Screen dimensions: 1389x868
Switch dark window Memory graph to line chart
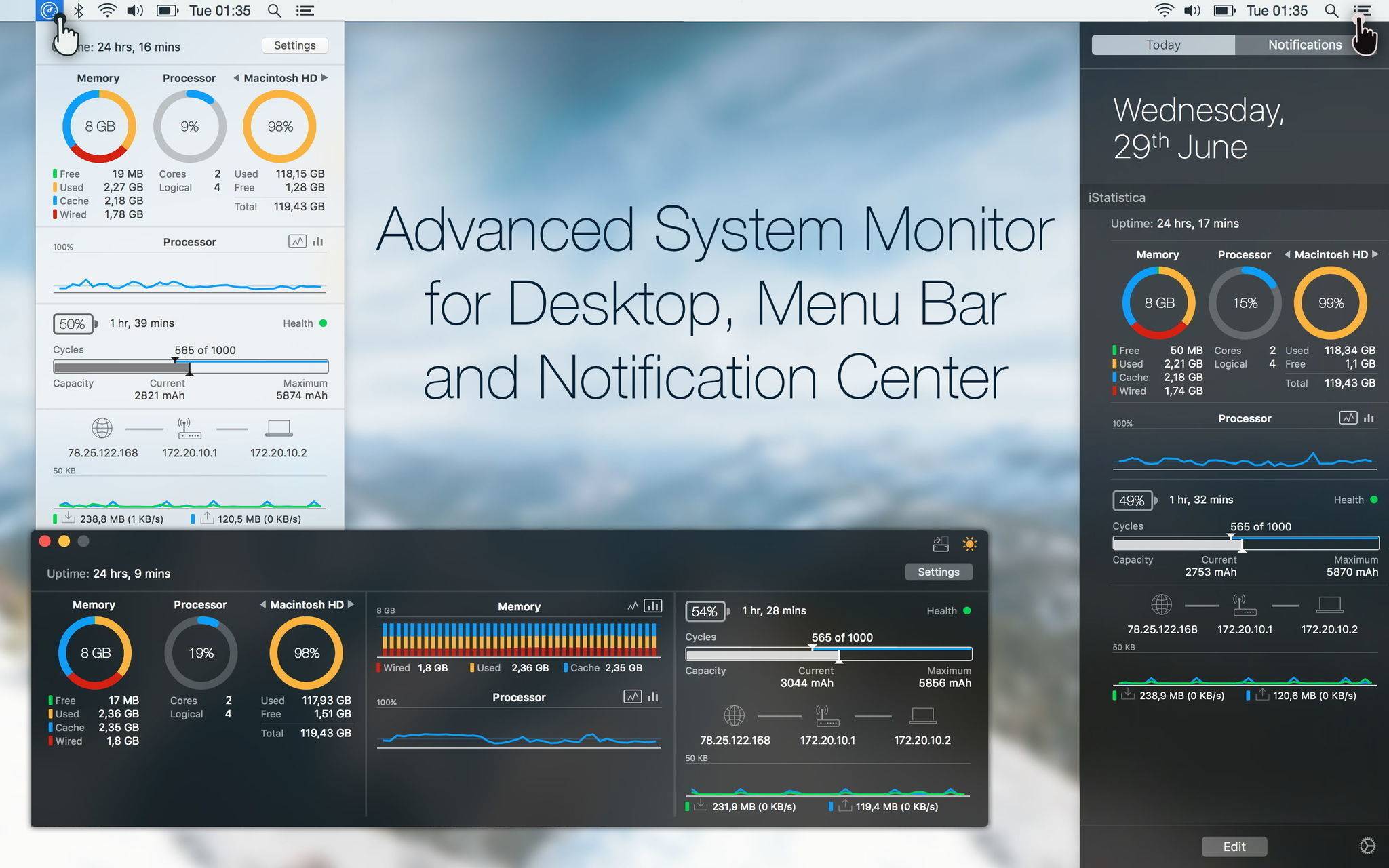point(633,606)
